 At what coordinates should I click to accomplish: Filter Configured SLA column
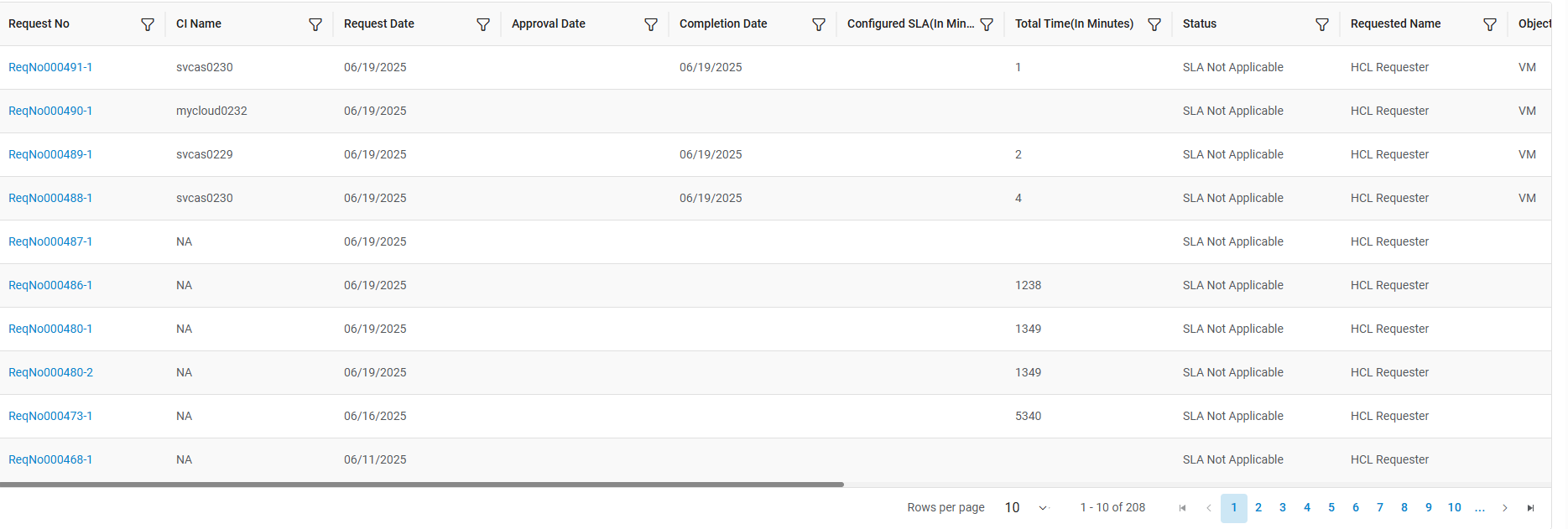pyautogui.click(x=987, y=24)
